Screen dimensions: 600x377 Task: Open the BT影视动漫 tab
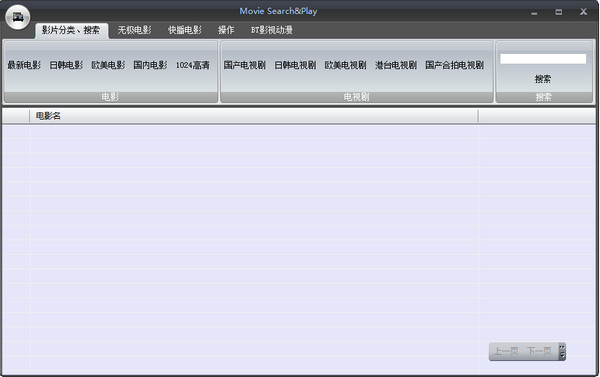(x=272, y=30)
